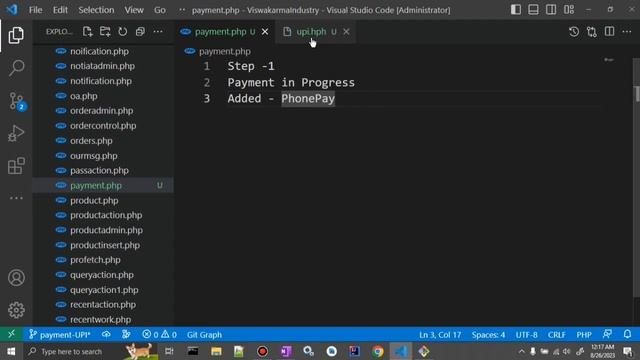
Task: Go to line via Ln 3, Col 17
Action: tap(440, 335)
